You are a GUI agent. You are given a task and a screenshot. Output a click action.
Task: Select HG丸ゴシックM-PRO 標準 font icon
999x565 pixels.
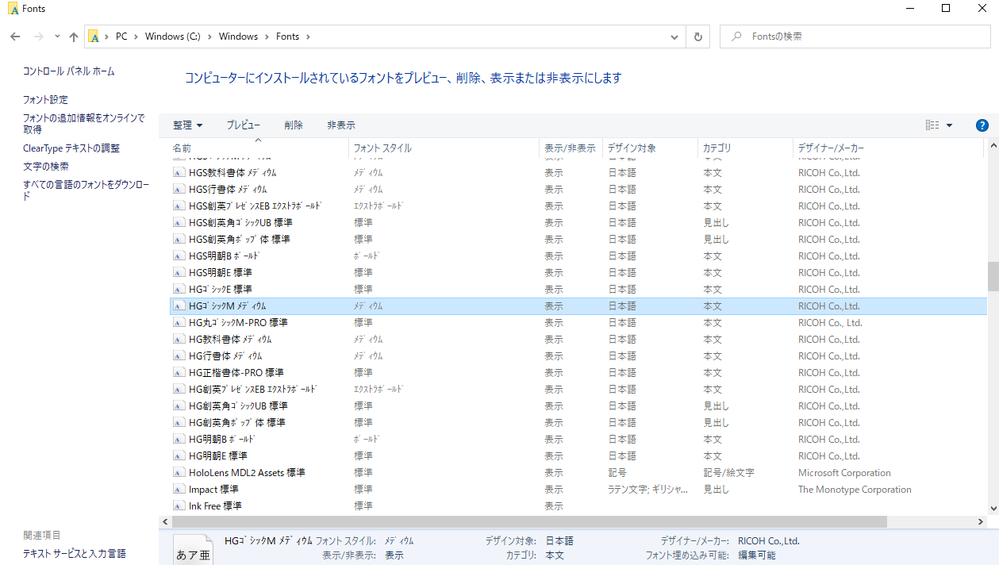pos(179,323)
